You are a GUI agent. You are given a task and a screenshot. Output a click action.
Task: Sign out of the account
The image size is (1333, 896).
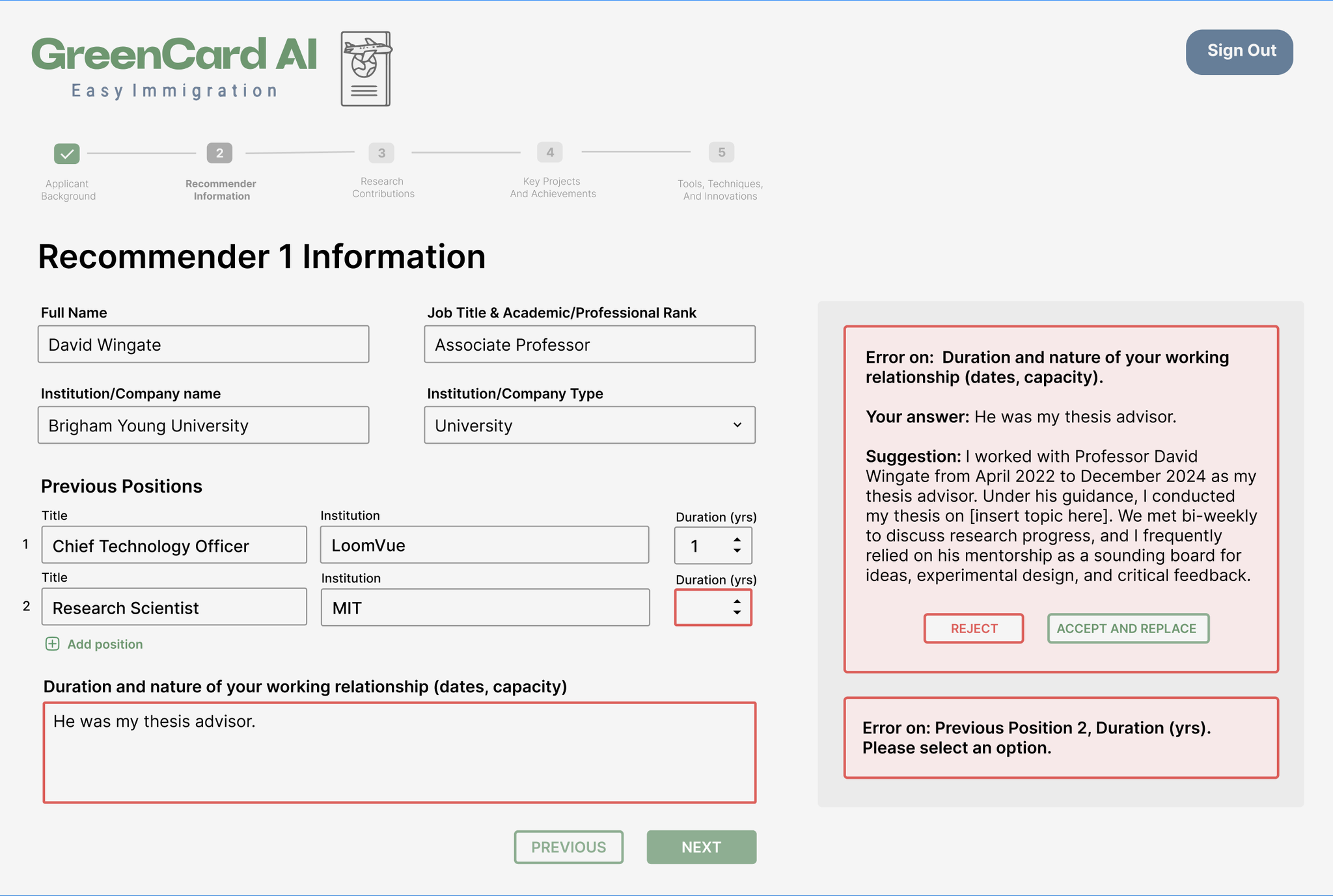pyautogui.click(x=1239, y=51)
